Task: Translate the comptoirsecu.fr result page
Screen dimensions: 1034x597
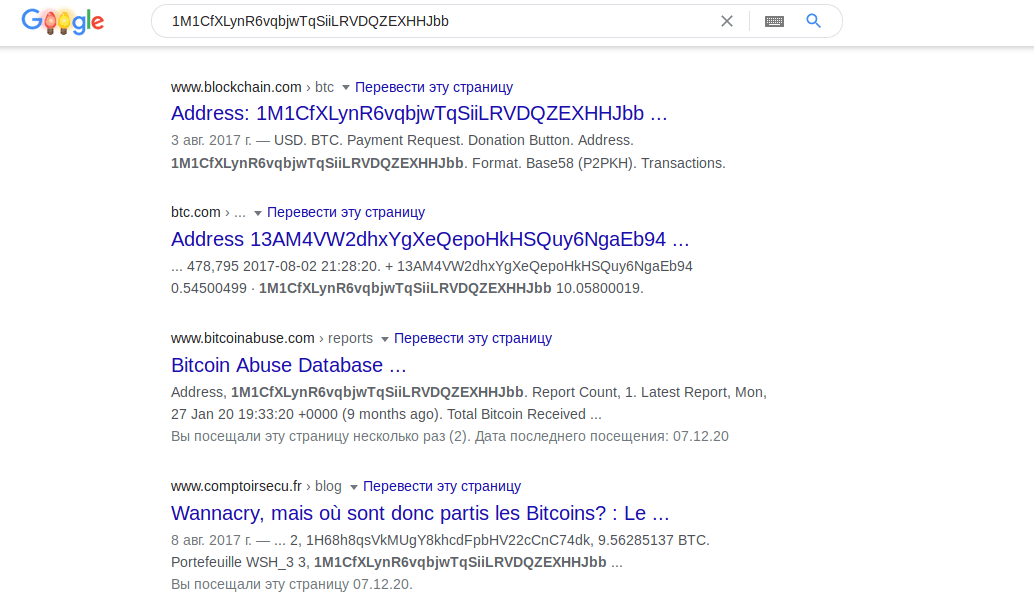Action: click(442, 486)
